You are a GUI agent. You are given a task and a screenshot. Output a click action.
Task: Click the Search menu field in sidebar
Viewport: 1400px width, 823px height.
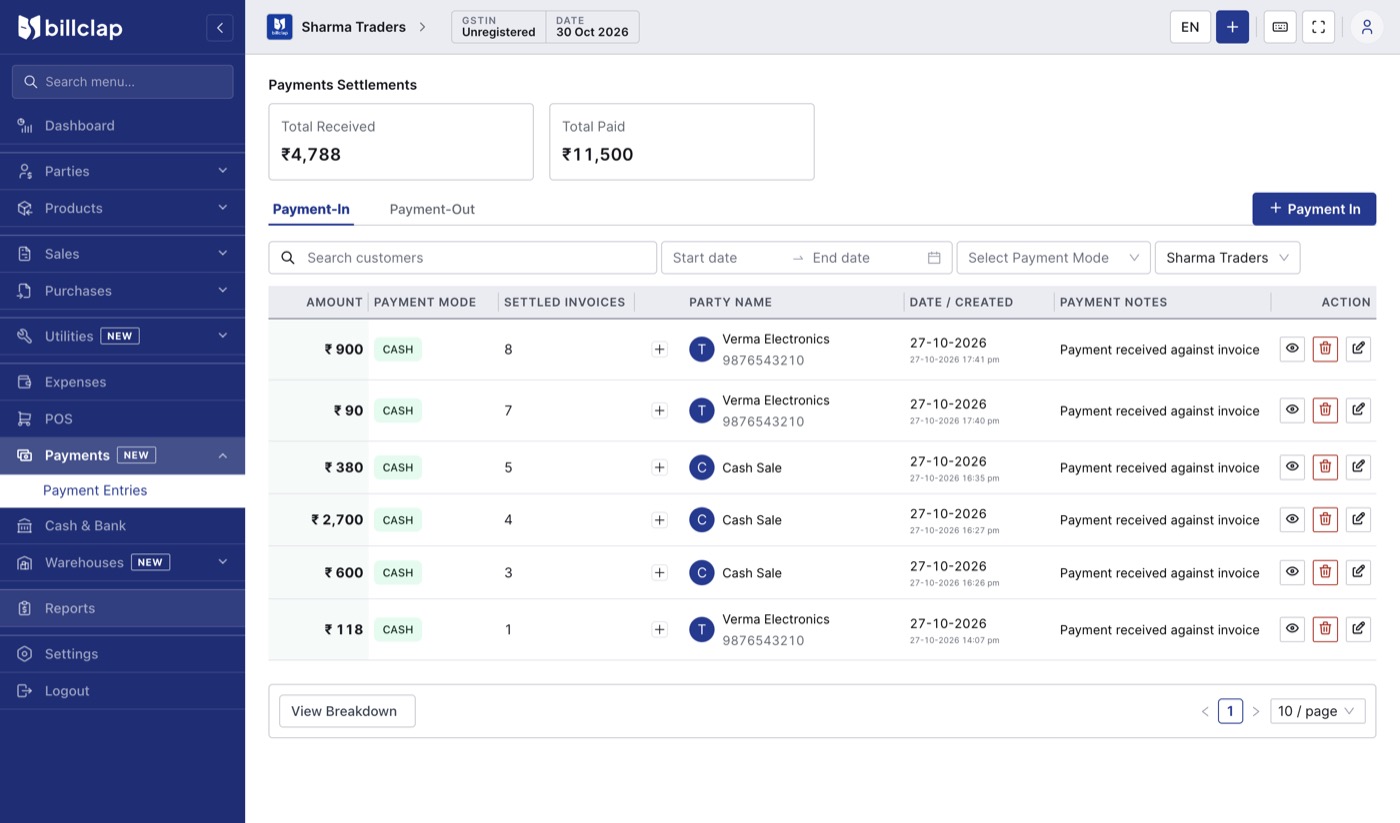(122, 82)
